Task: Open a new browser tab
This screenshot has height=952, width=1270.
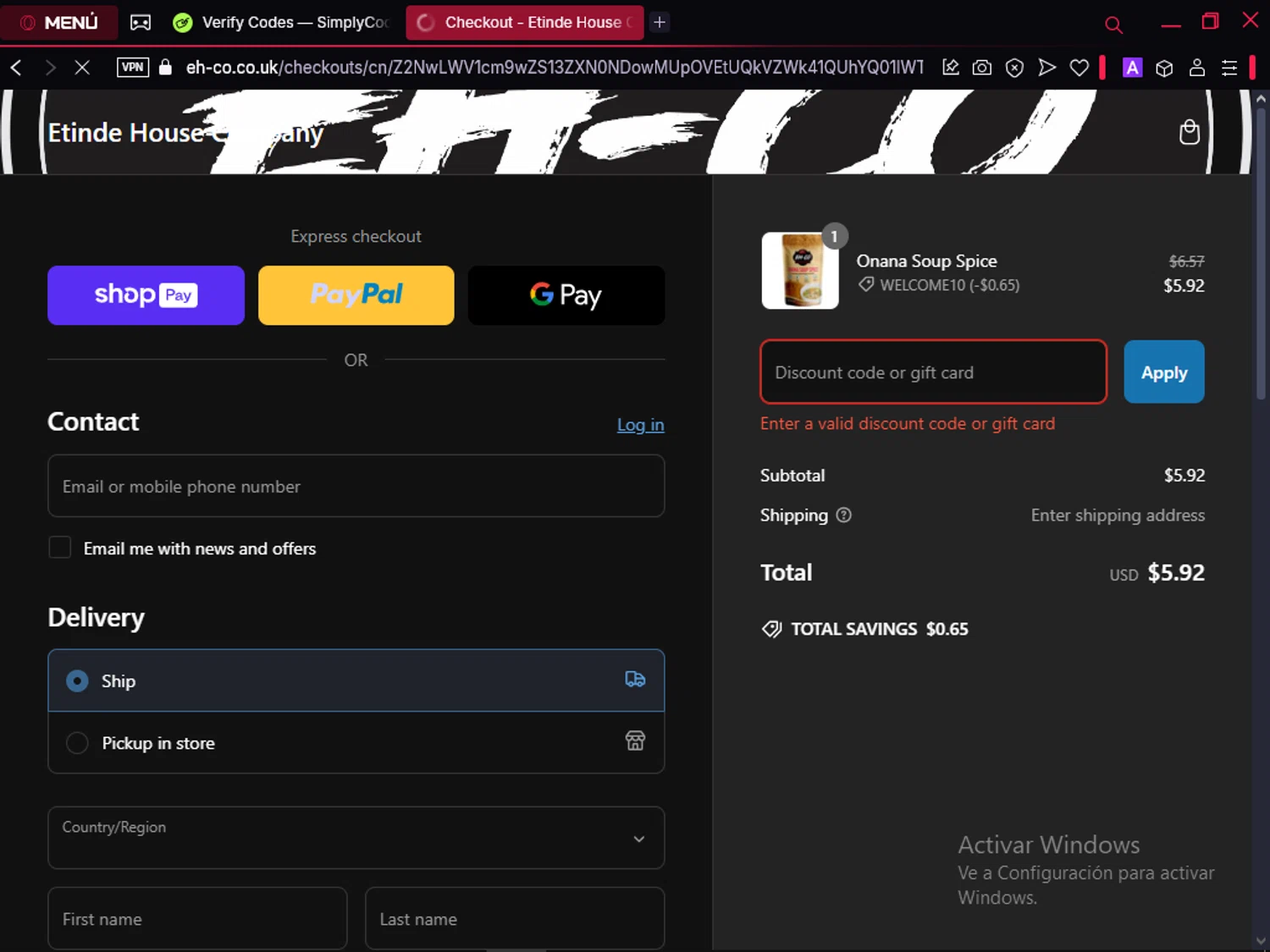Action: click(660, 23)
